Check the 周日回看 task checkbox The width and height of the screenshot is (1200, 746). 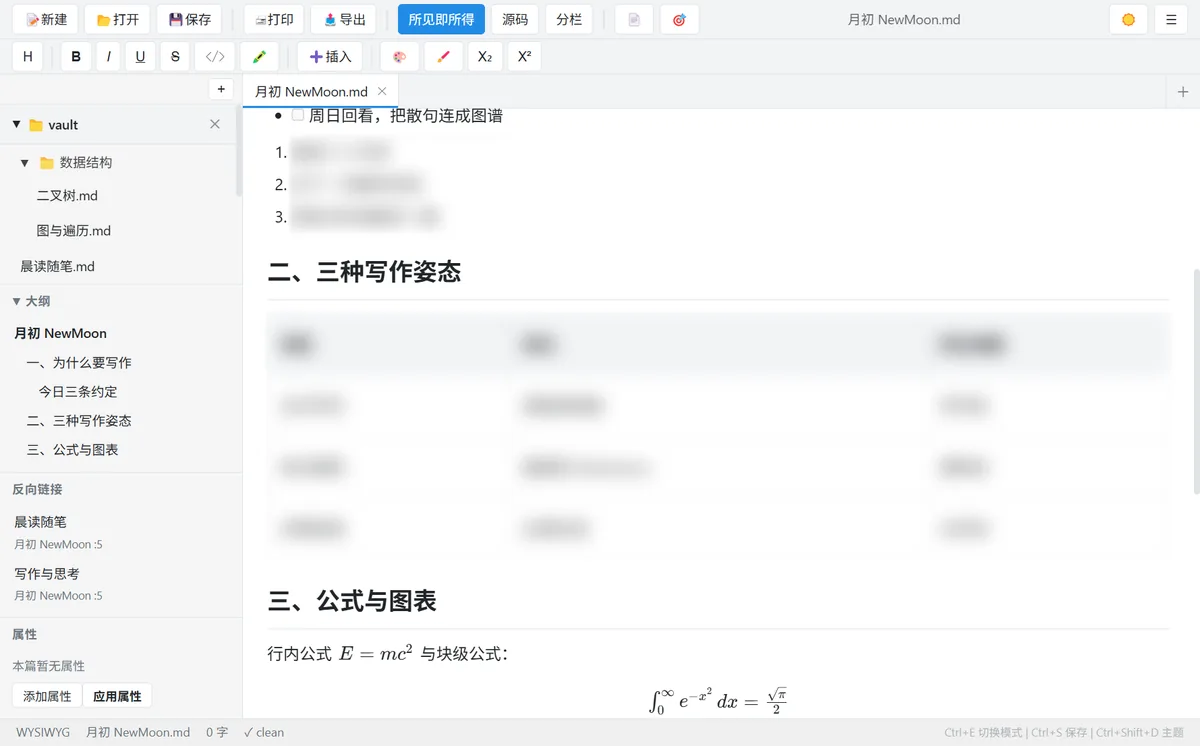tap(297, 115)
